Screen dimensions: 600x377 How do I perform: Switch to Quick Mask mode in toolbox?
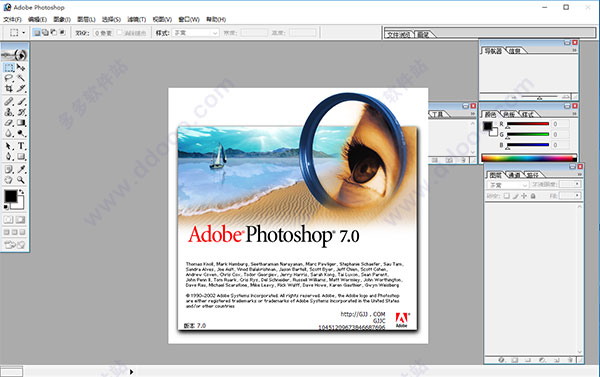tap(20, 220)
